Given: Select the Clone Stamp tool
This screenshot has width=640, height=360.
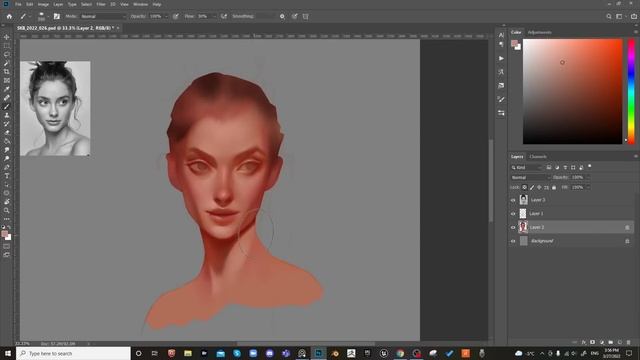Looking at the screenshot, I should [7, 115].
